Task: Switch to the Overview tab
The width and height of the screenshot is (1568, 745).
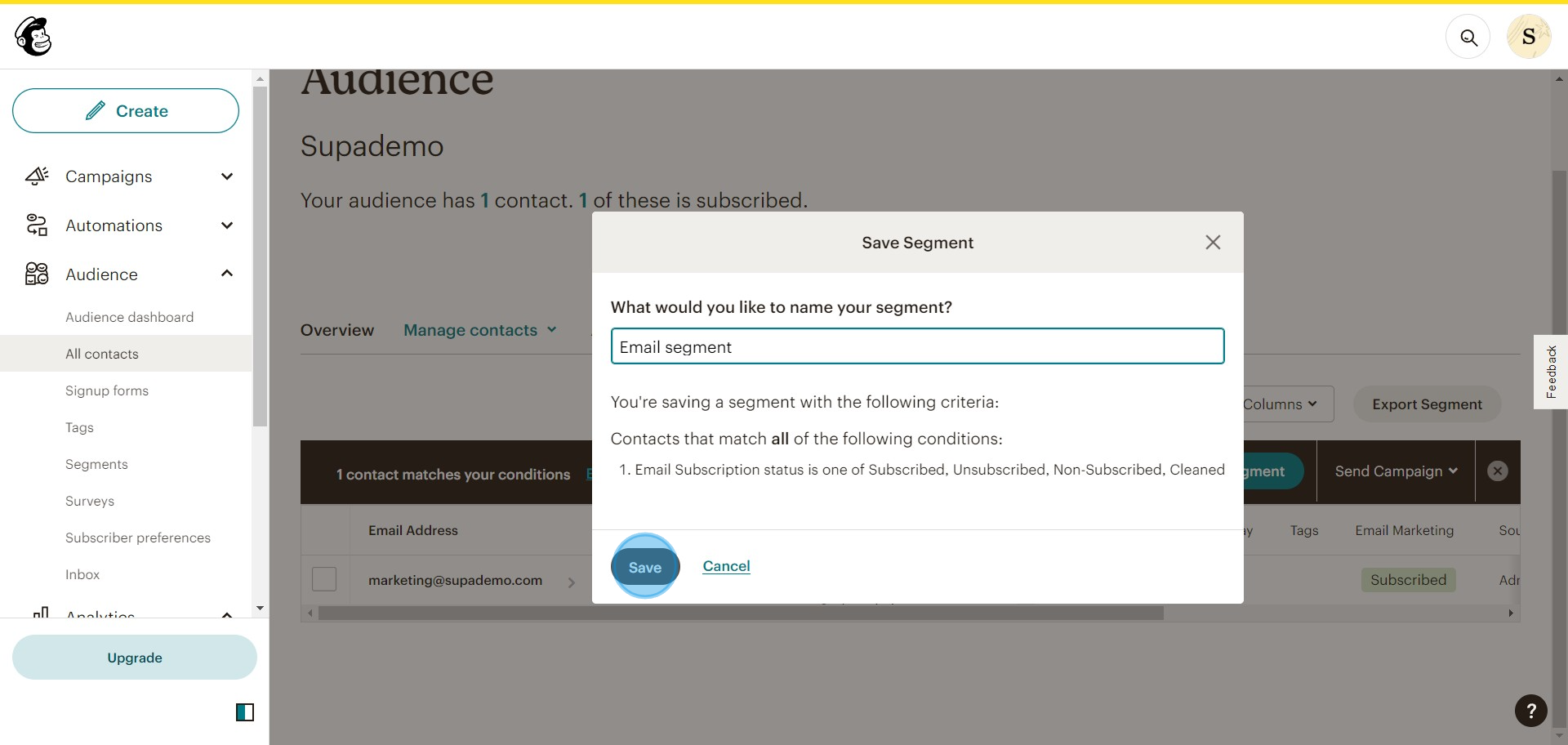Action: [337, 330]
